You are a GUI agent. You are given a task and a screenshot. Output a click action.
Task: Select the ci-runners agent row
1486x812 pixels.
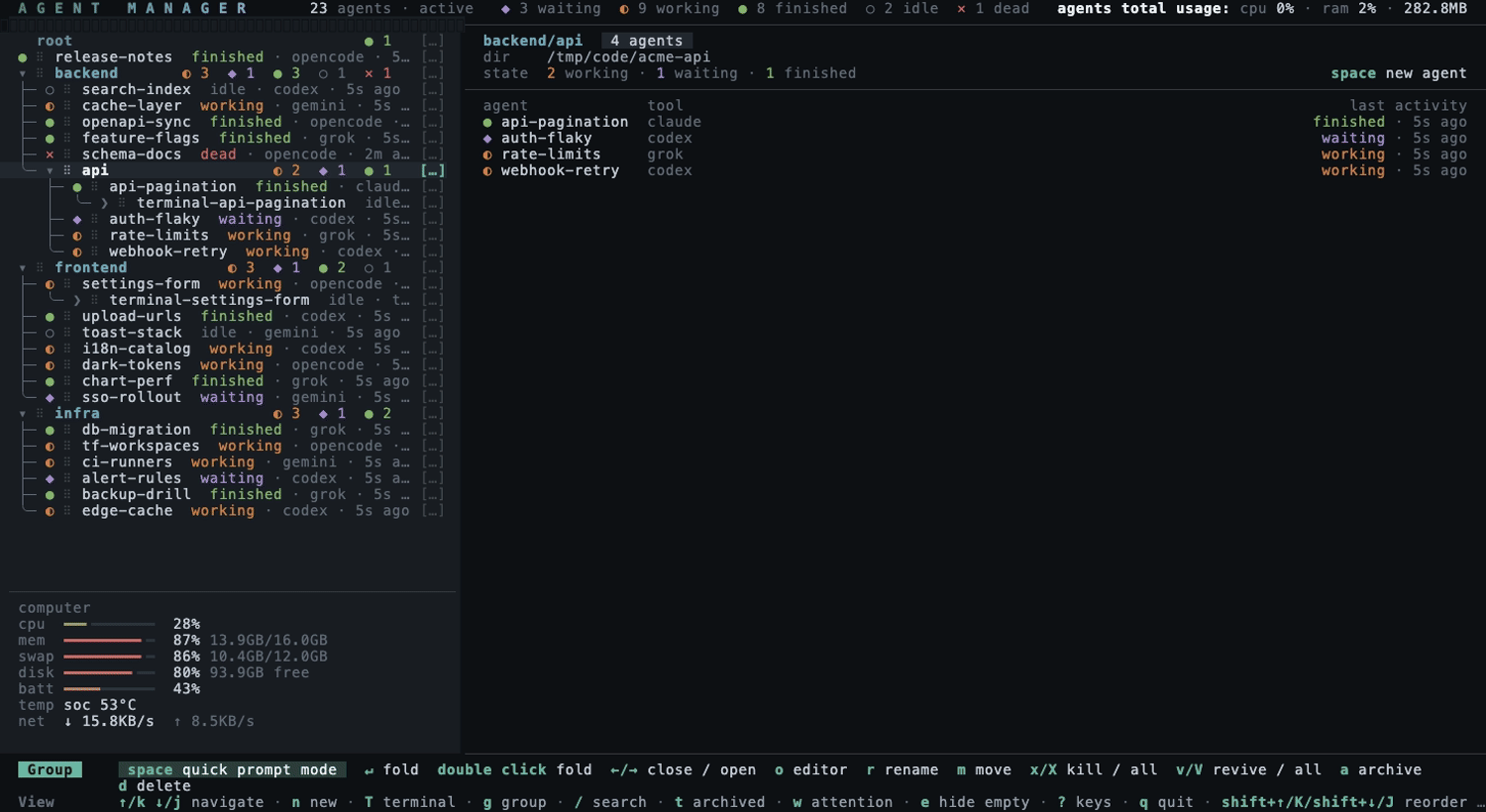(232, 462)
